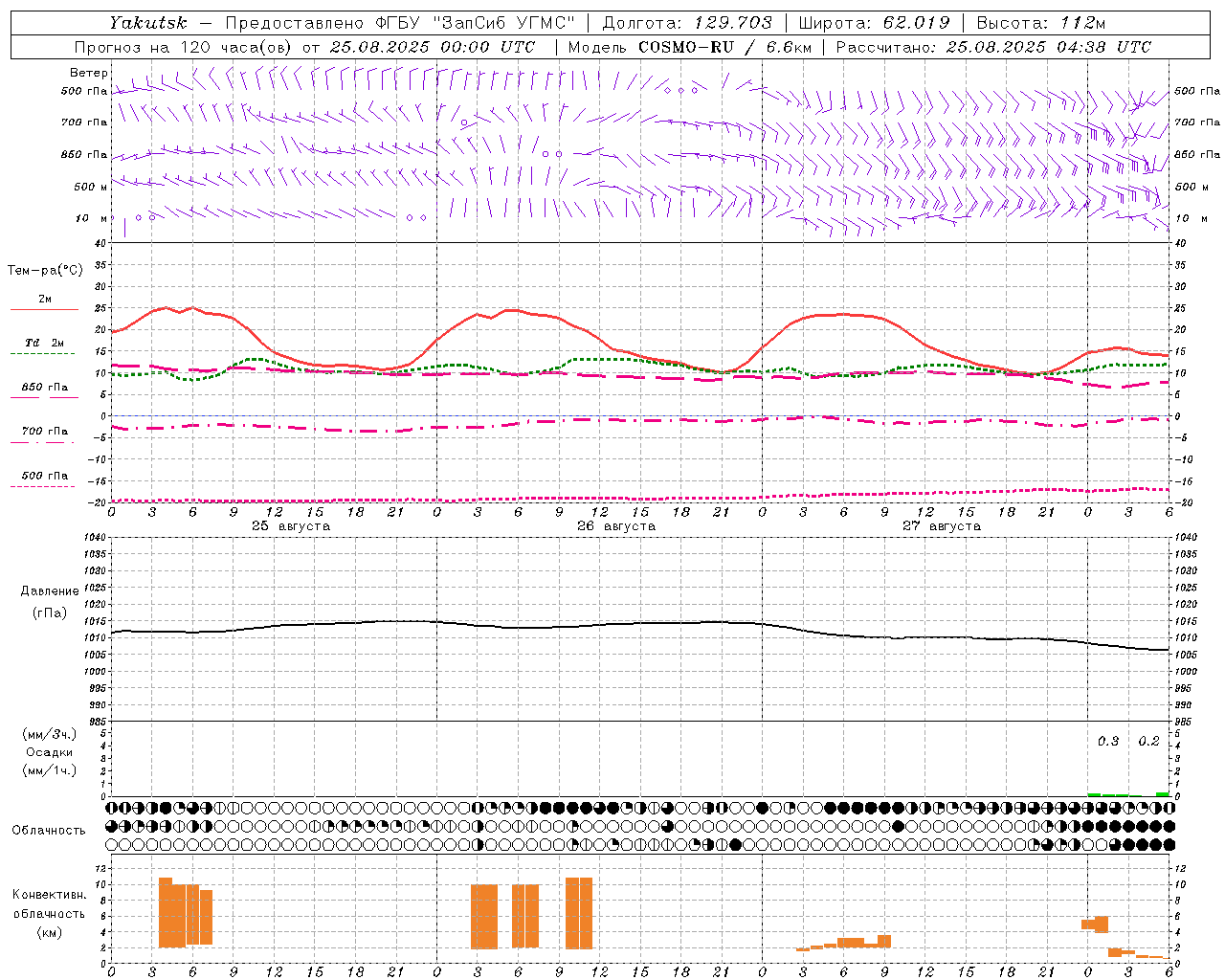Click the 0.2 precipitation amount value

click(1148, 742)
